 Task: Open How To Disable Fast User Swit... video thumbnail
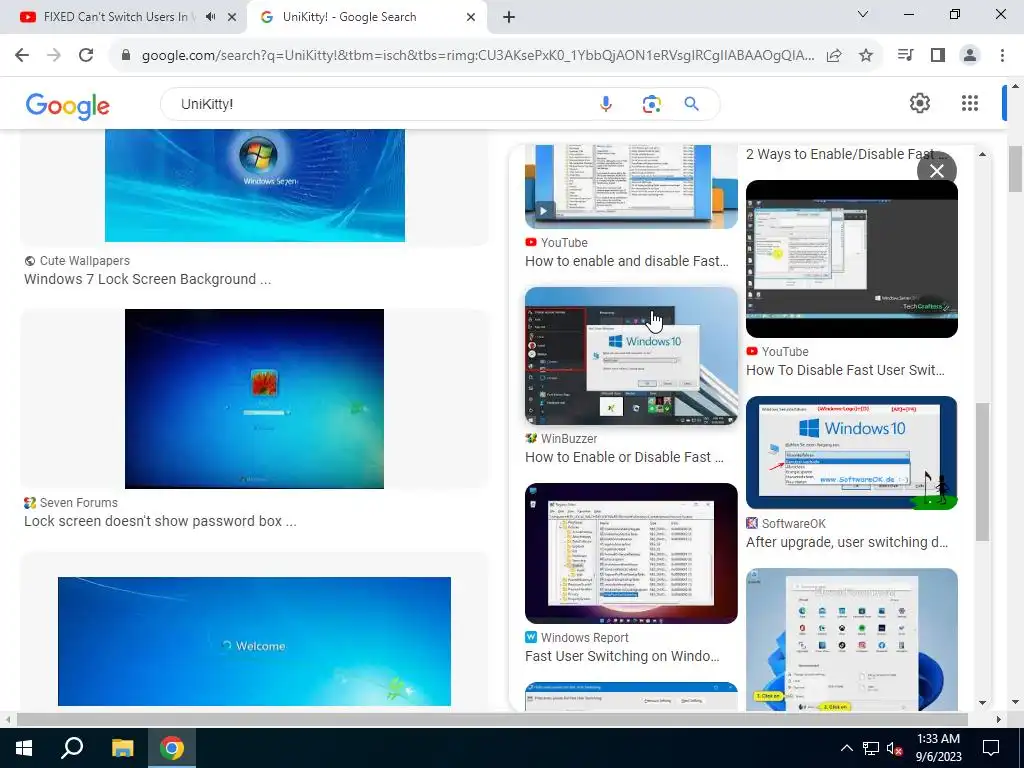(852, 259)
